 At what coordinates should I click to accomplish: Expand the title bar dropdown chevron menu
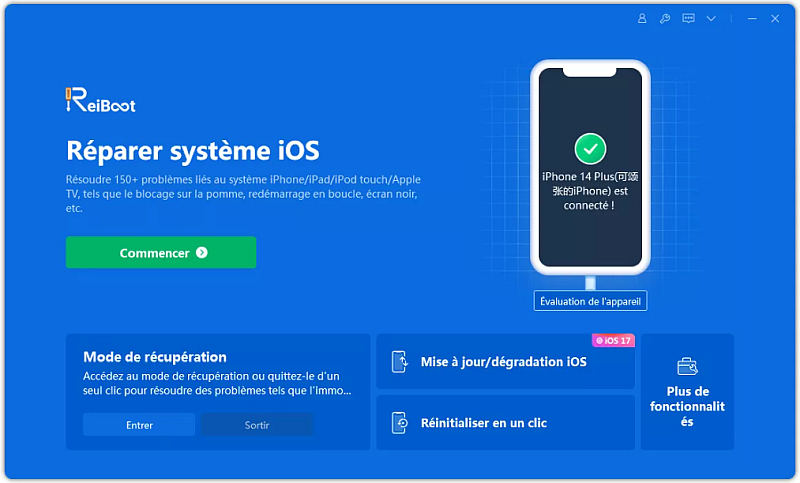(711, 18)
